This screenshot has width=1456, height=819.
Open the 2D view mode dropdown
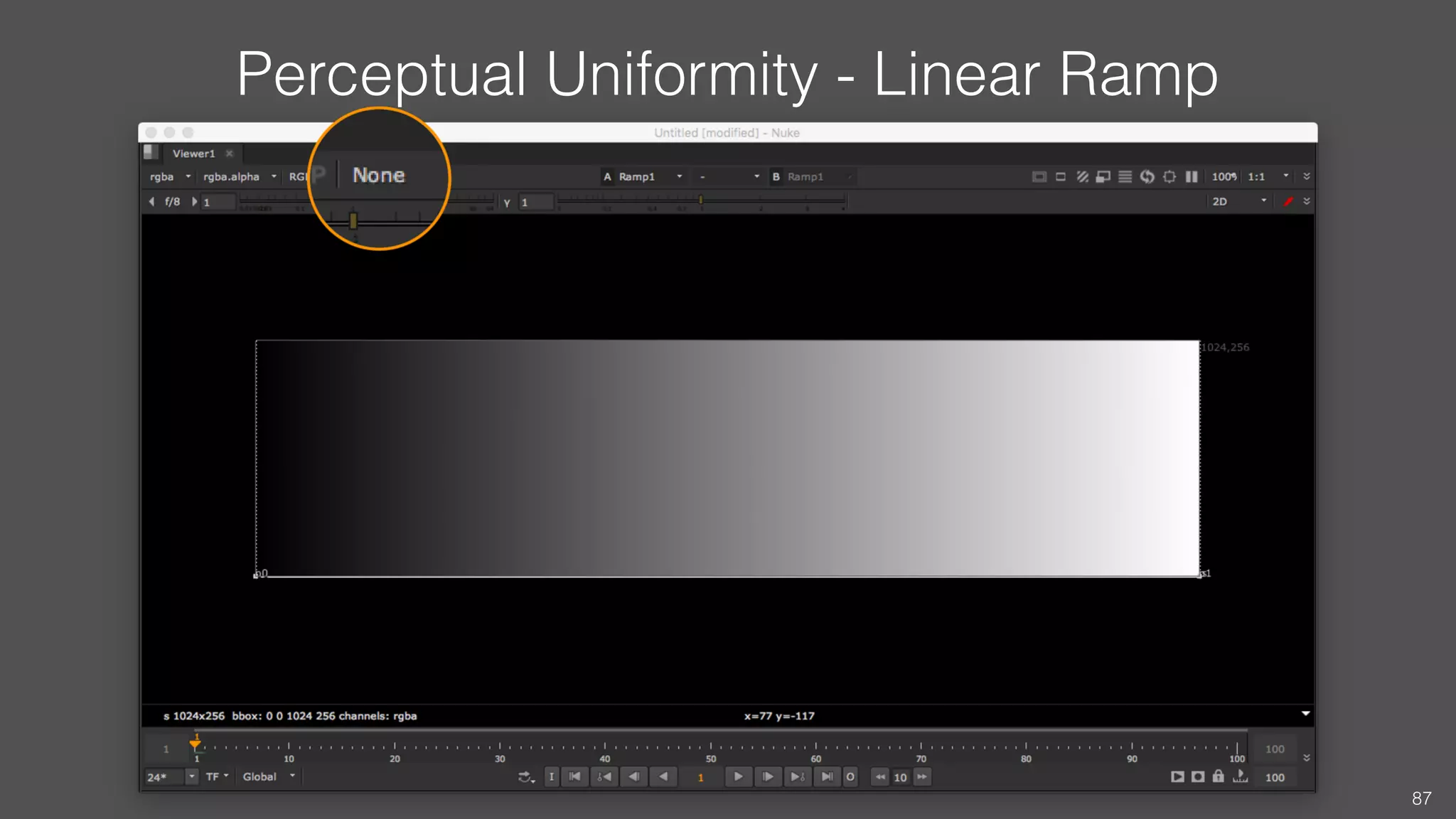[1239, 202]
